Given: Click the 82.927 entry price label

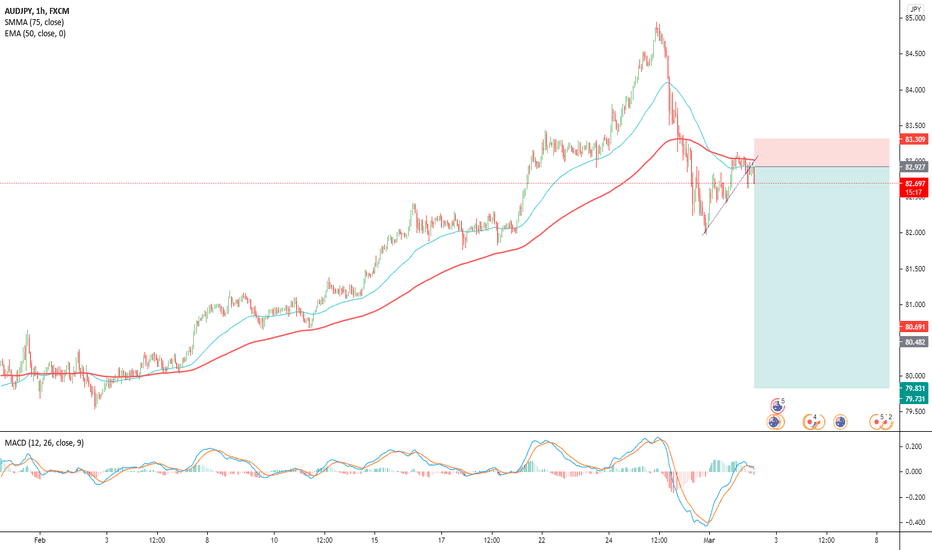Looking at the screenshot, I should click(914, 167).
